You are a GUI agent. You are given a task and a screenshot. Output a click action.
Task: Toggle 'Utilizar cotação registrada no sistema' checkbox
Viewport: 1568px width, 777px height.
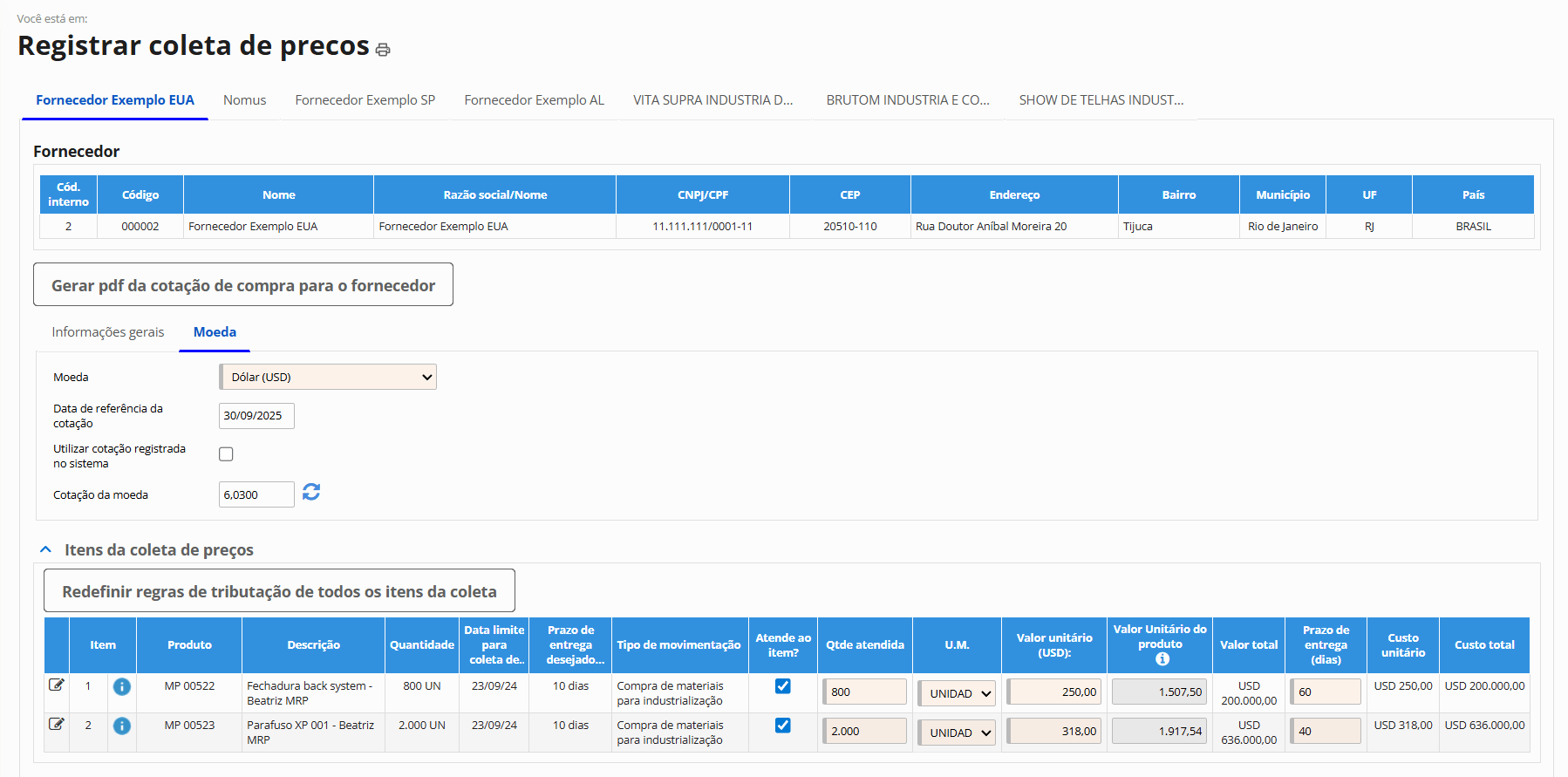click(x=226, y=454)
